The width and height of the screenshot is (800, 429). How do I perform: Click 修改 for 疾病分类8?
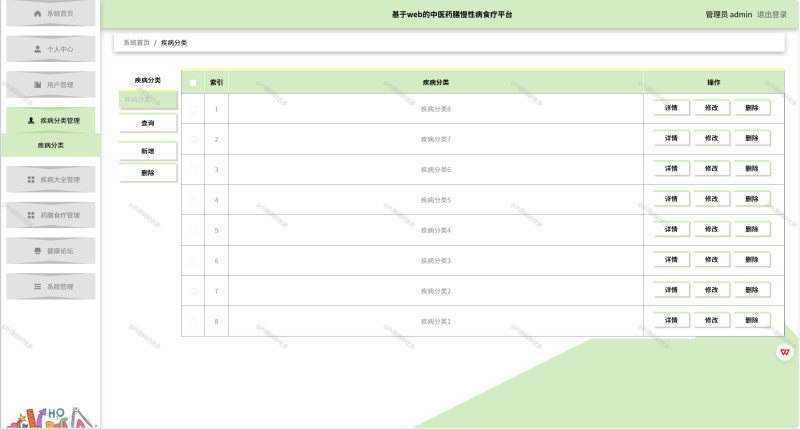(x=711, y=108)
